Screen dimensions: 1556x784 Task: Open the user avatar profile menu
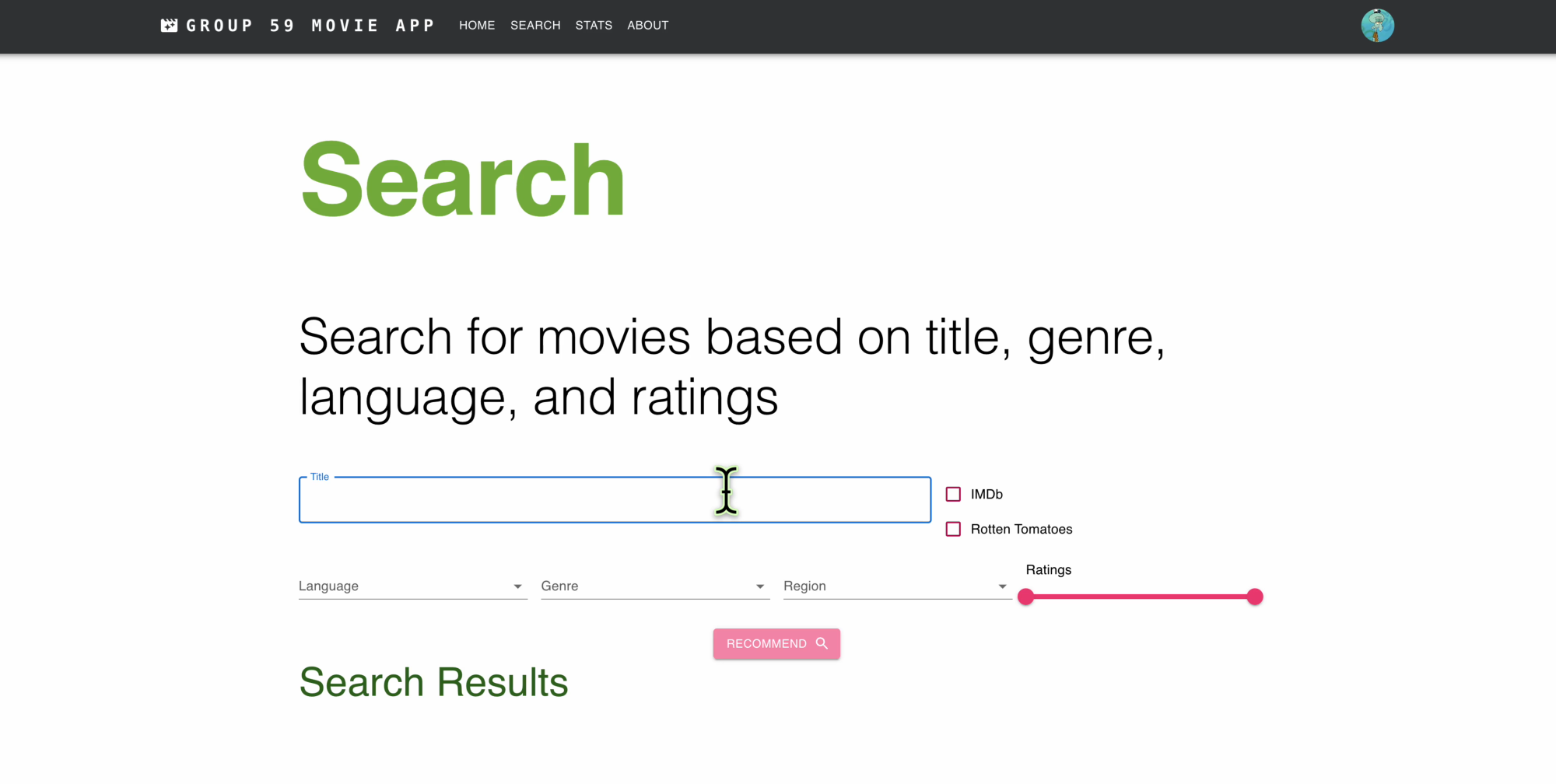1377,26
